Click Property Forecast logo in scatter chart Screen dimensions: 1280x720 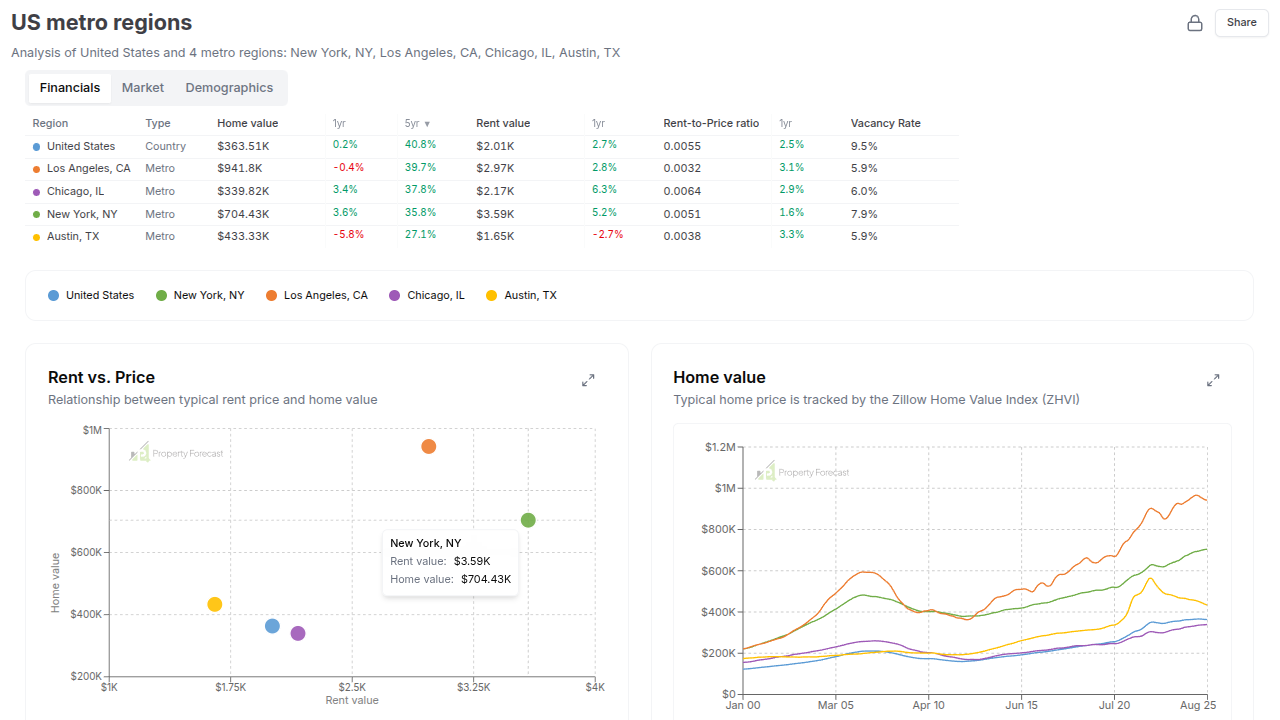tap(176, 453)
